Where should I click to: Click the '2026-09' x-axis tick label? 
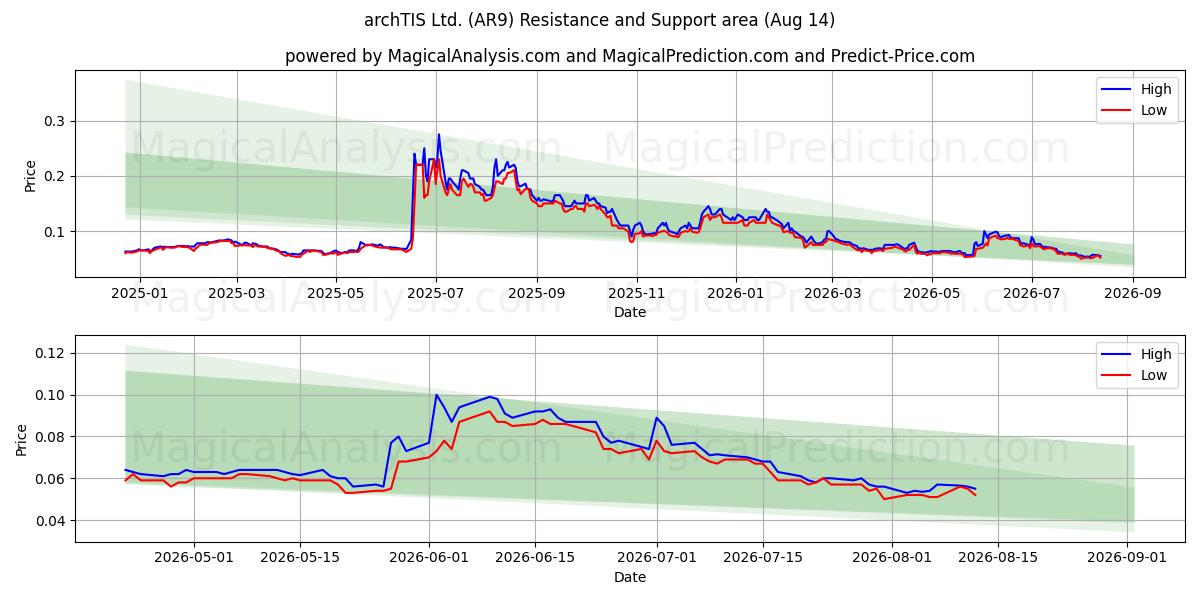(1132, 293)
